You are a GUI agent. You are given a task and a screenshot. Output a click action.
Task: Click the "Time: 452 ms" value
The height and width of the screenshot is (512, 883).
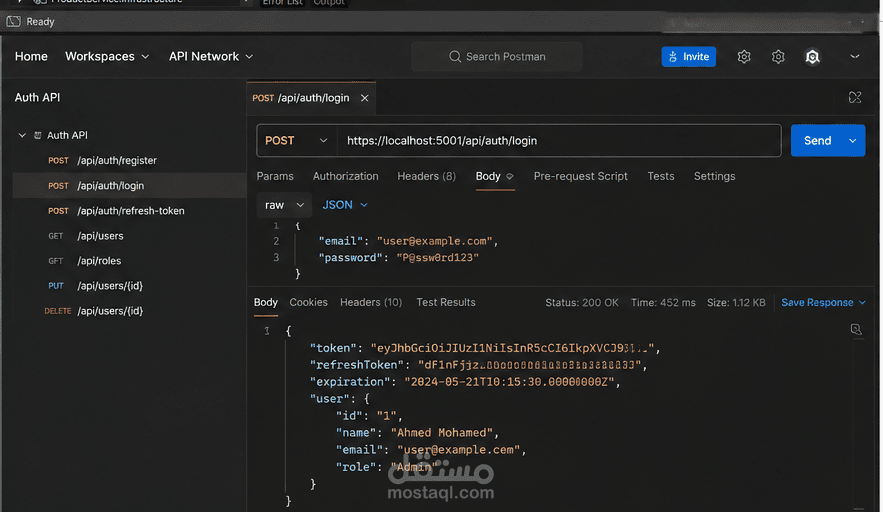(663, 302)
